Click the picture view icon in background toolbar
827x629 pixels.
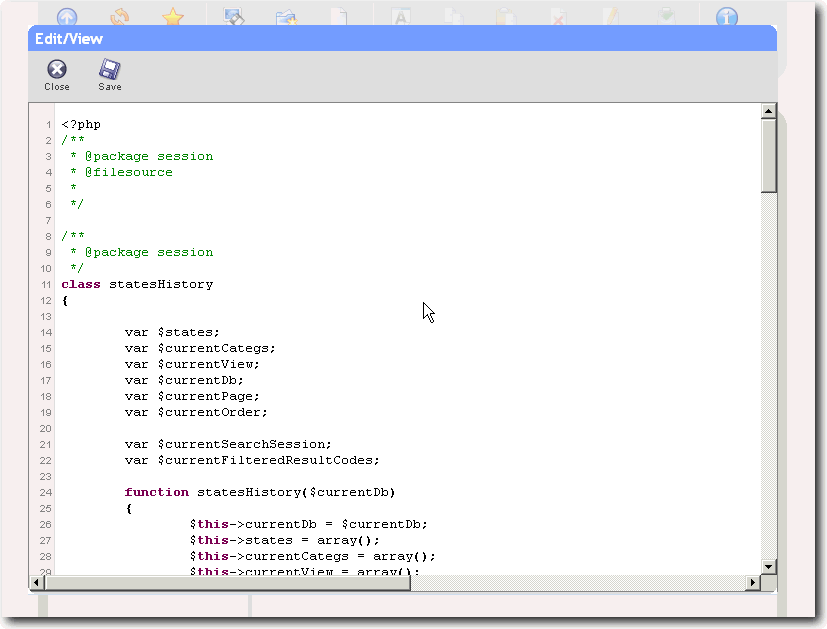tap(234, 17)
